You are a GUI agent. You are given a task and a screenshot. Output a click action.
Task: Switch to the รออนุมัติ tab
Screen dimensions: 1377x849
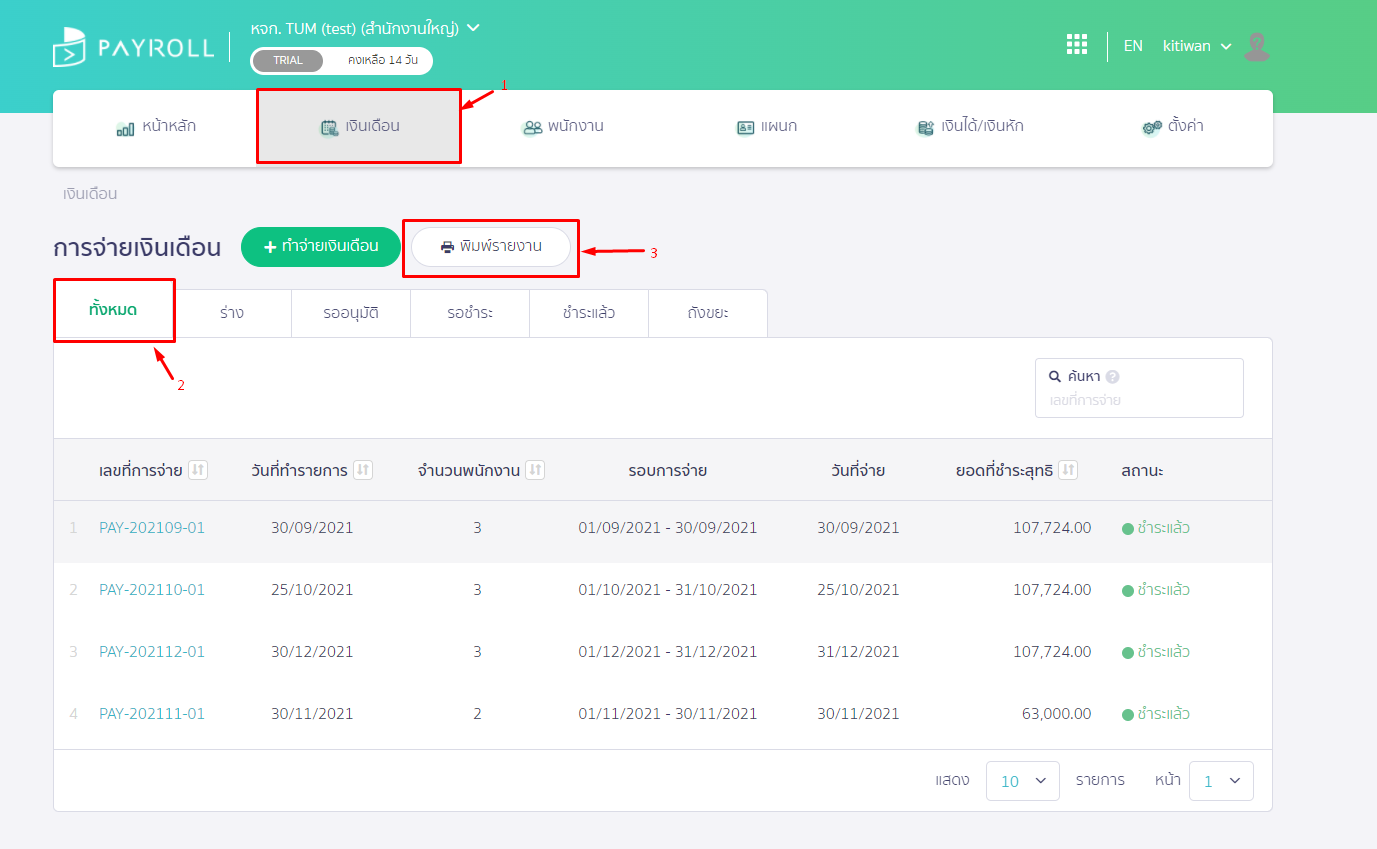[x=351, y=313]
